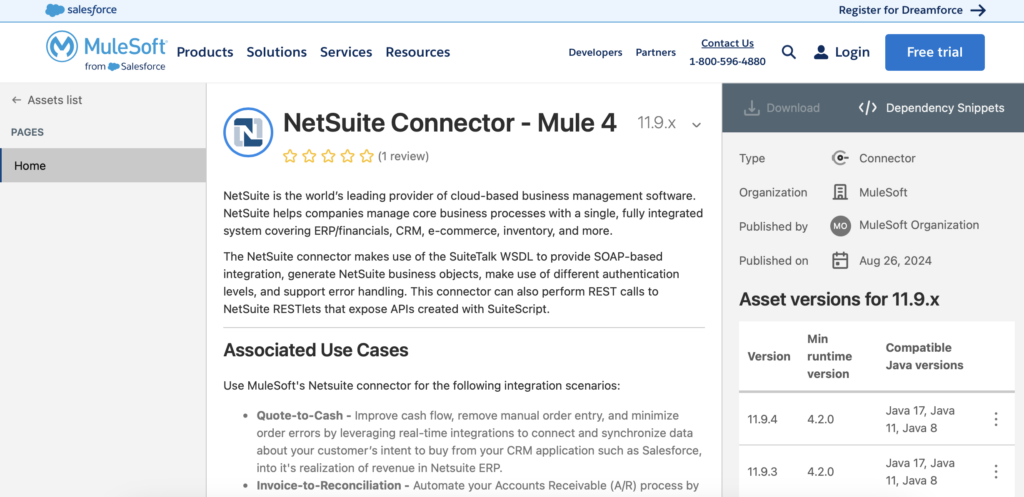
Task: Click the (1 review) link
Action: [x=404, y=156]
